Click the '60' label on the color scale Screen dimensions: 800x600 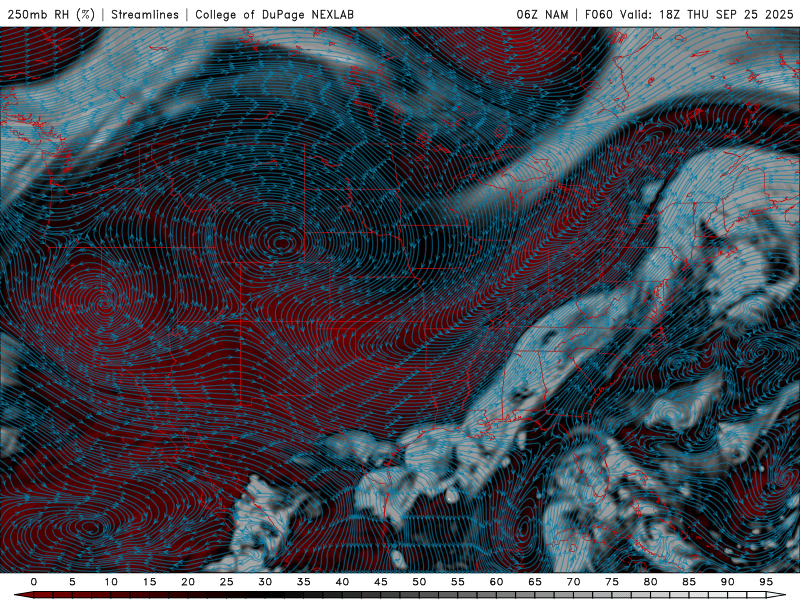tap(496, 582)
